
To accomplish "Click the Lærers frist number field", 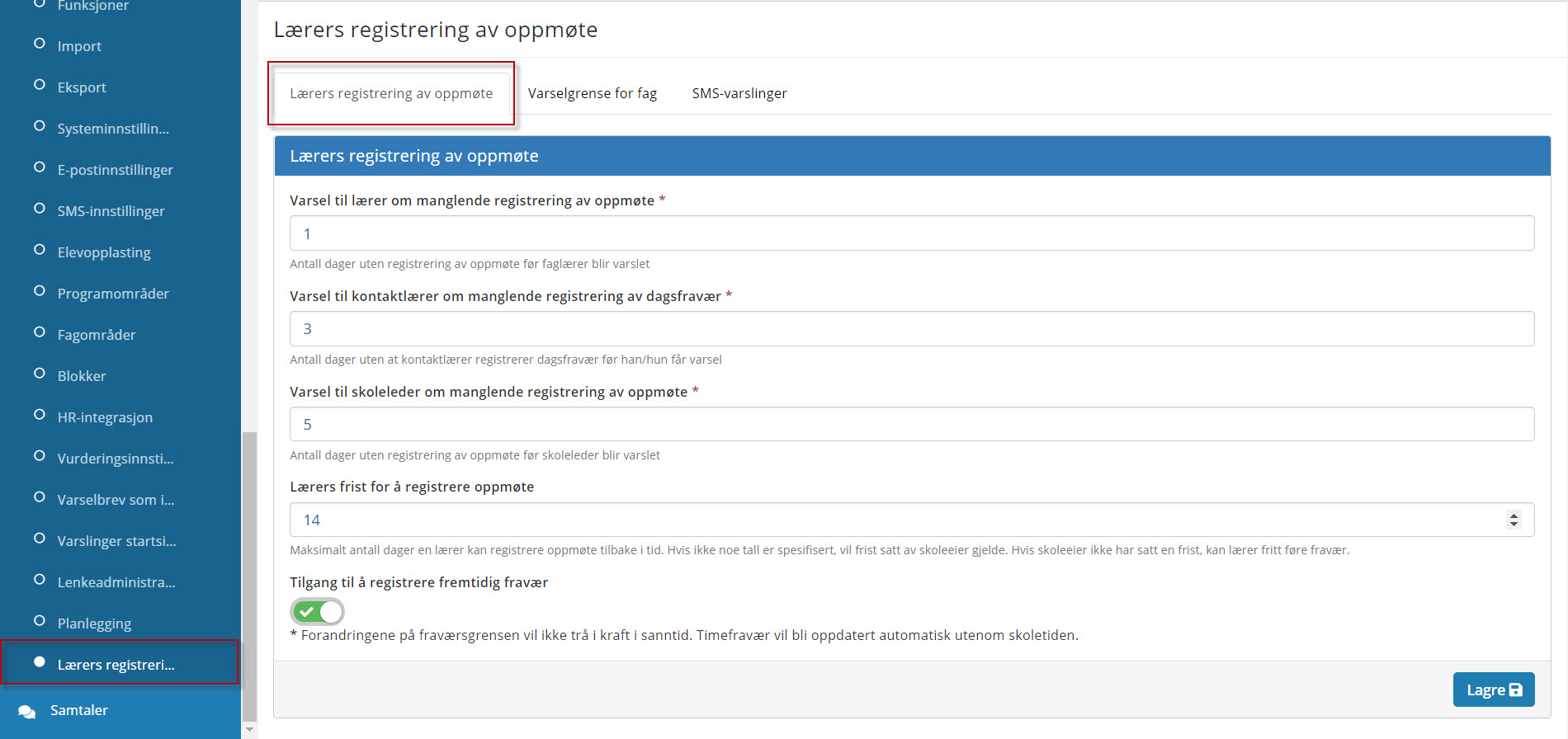I will click(912, 520).
